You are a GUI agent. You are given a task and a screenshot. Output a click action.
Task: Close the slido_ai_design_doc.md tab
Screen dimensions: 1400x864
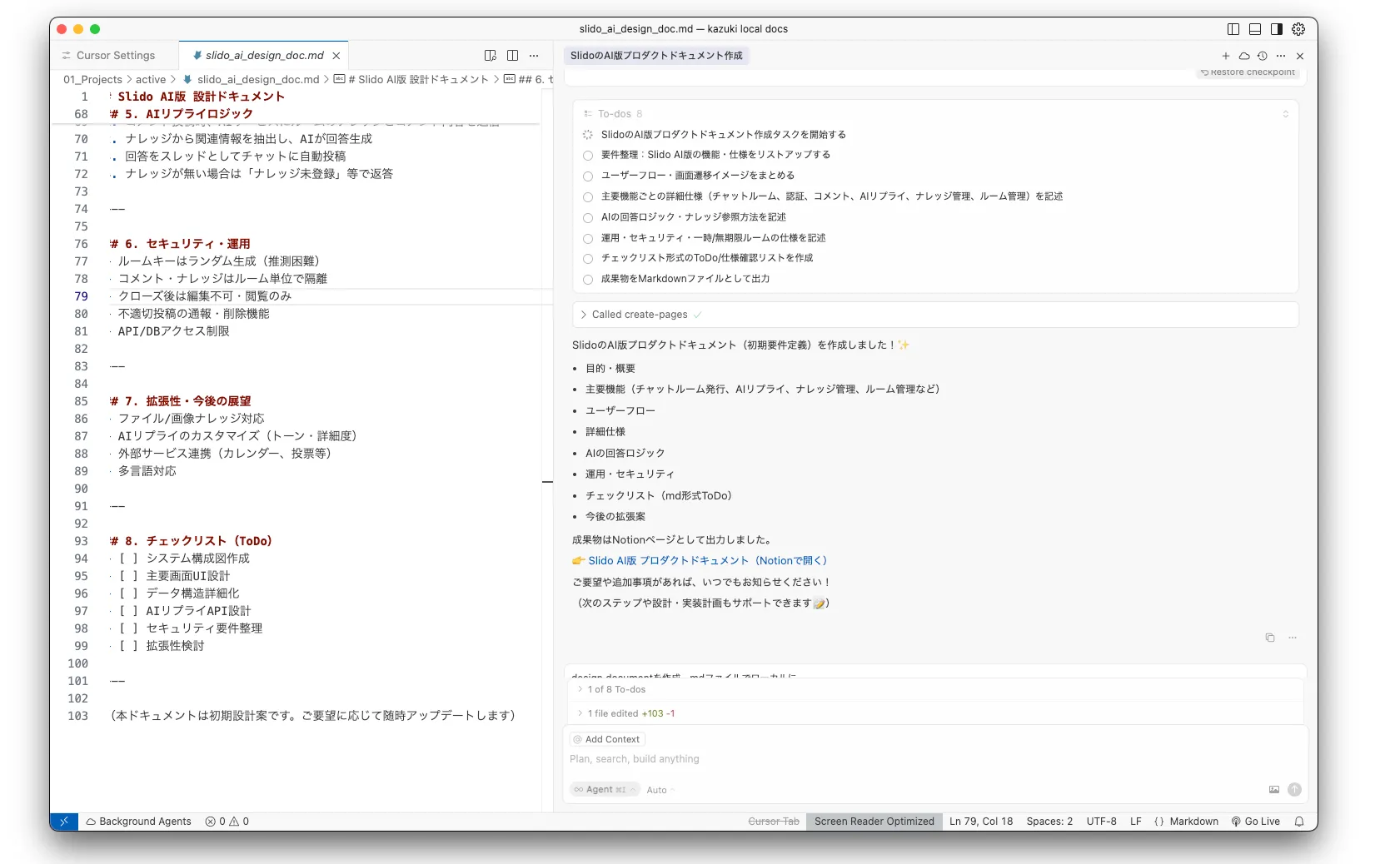click(336, 56)
